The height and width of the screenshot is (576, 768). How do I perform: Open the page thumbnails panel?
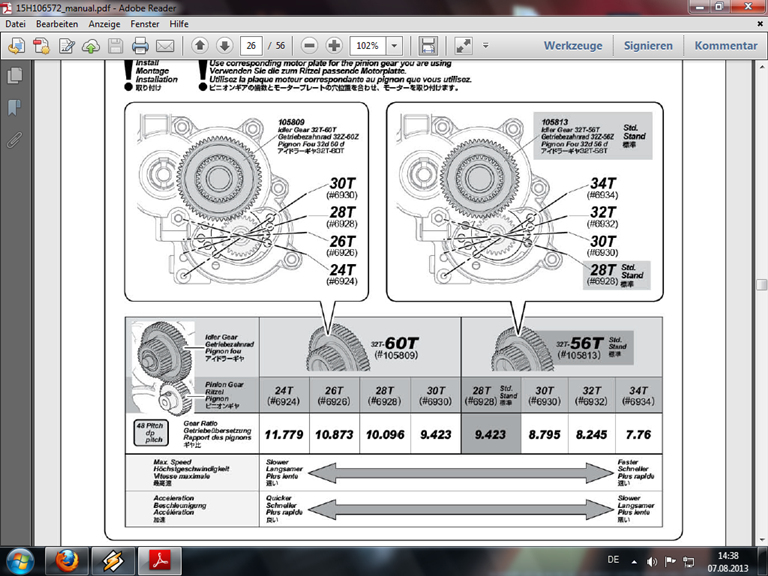point(14,76)
